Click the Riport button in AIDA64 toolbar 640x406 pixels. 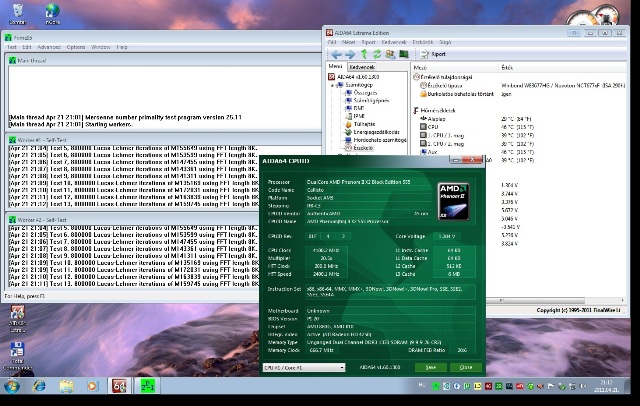tap(433, 54)
